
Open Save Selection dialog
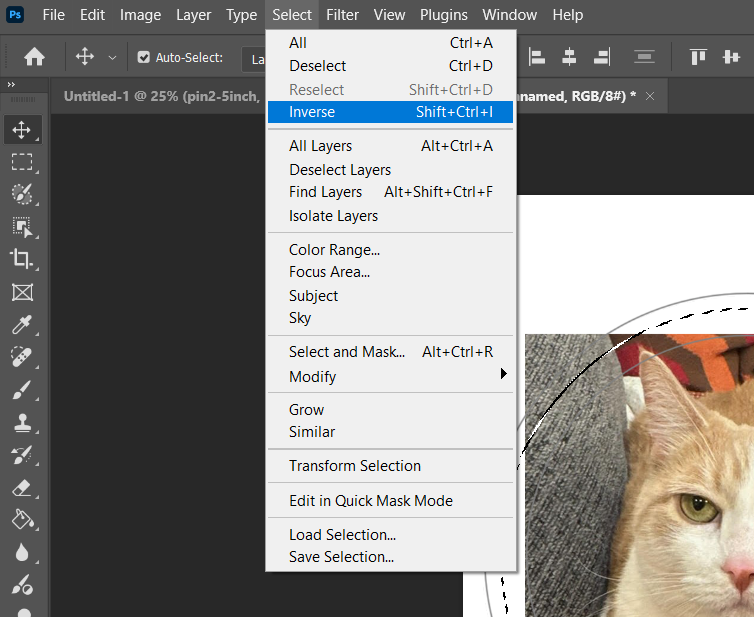[390, 557]
